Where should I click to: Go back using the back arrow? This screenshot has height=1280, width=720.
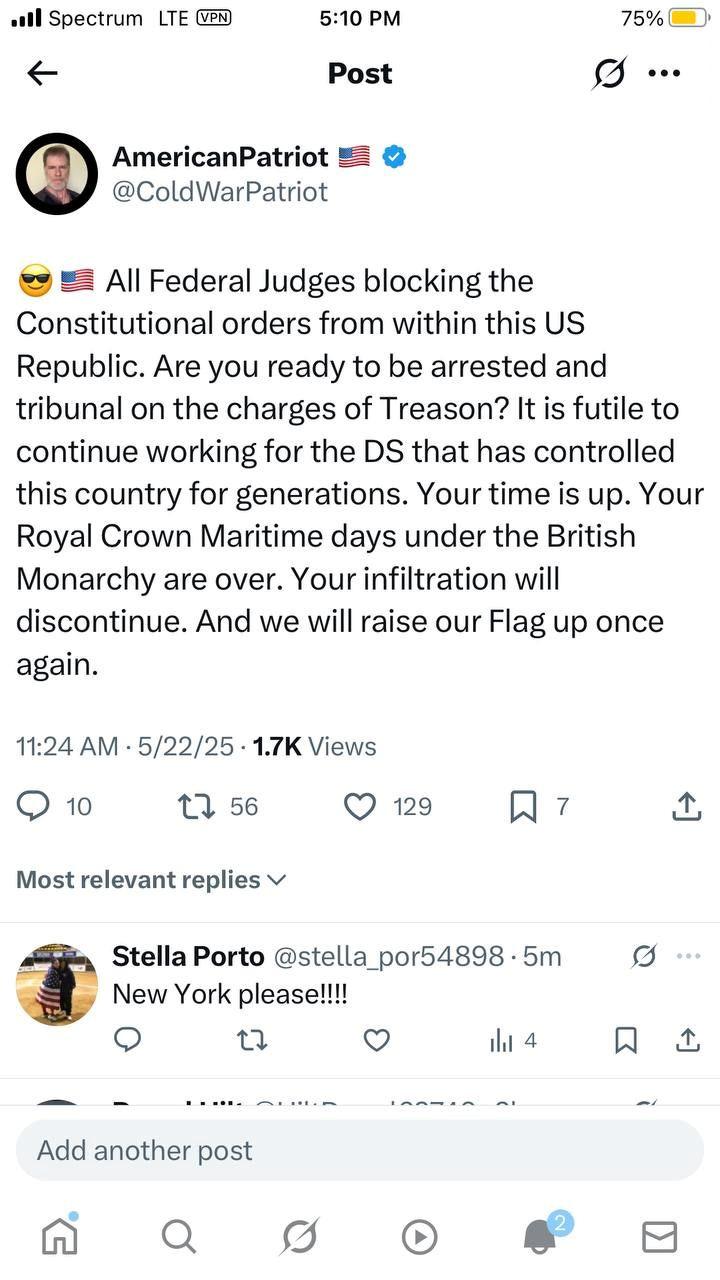42,73
